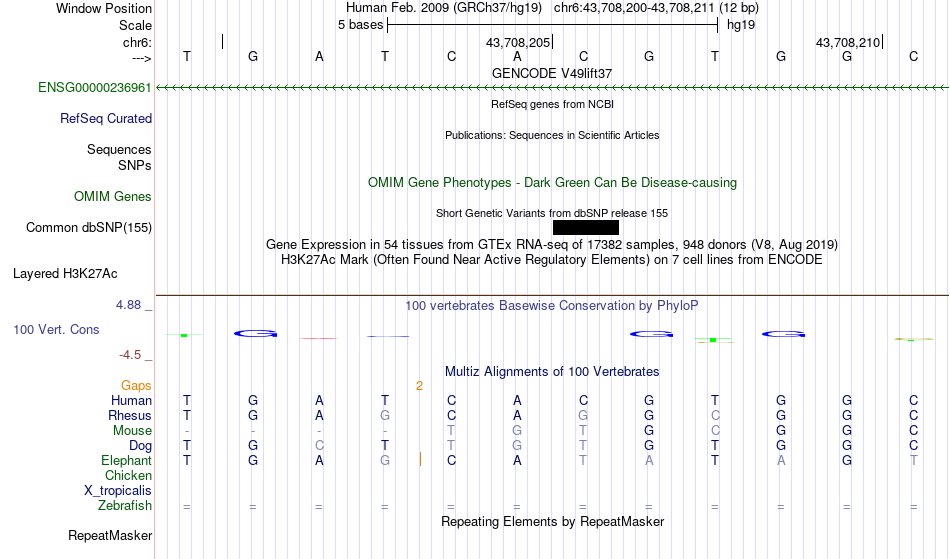
Task: Click the black dbSNP variant block
Action: click(x=586, y=228)
